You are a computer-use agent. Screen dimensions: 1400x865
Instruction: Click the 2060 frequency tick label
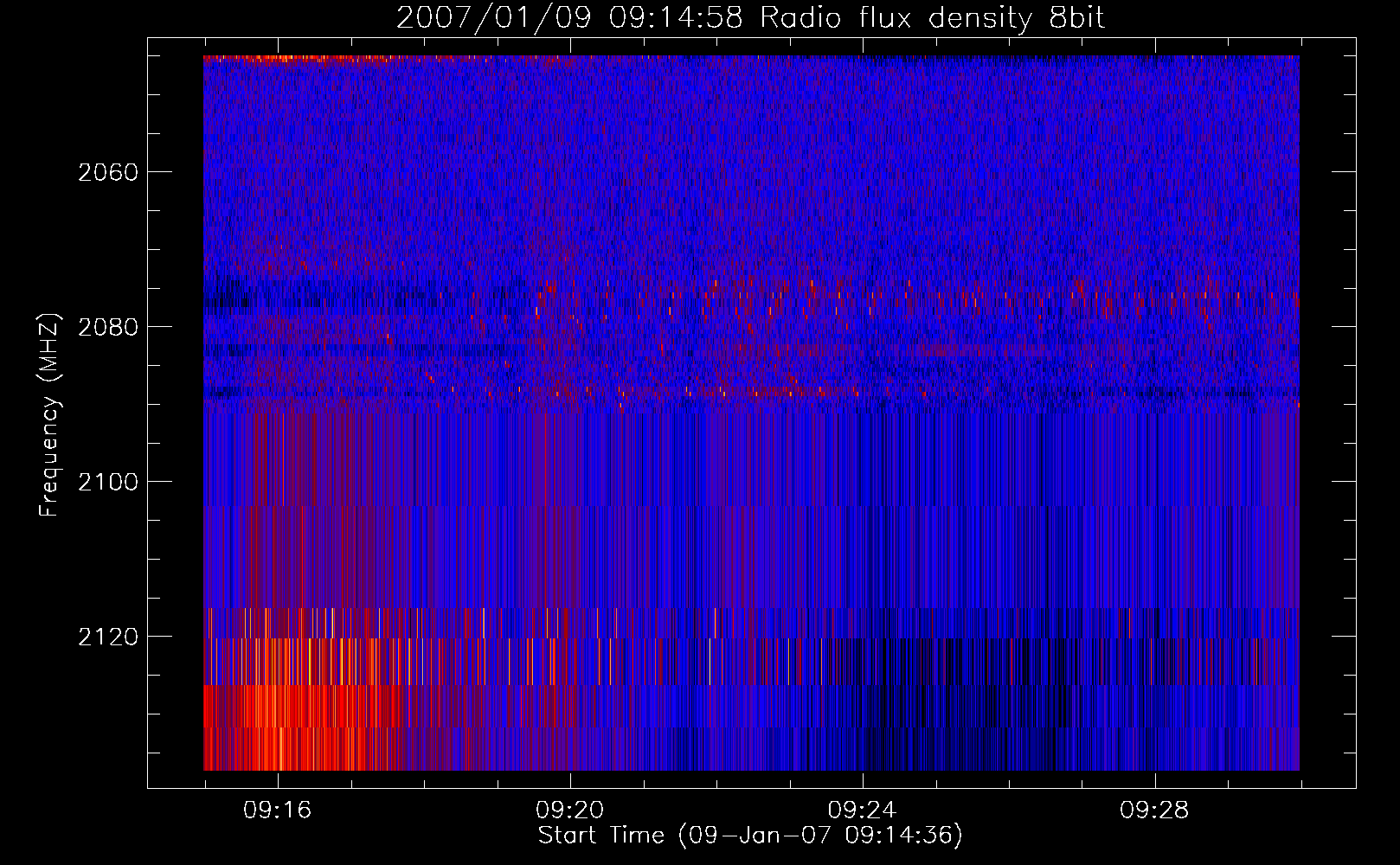coord(108,172)
